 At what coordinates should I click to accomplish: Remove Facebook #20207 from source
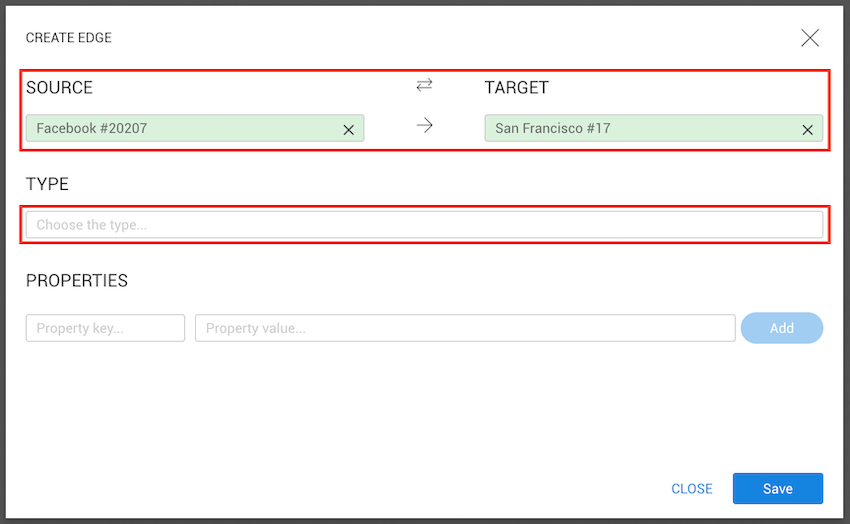point(349,129)
